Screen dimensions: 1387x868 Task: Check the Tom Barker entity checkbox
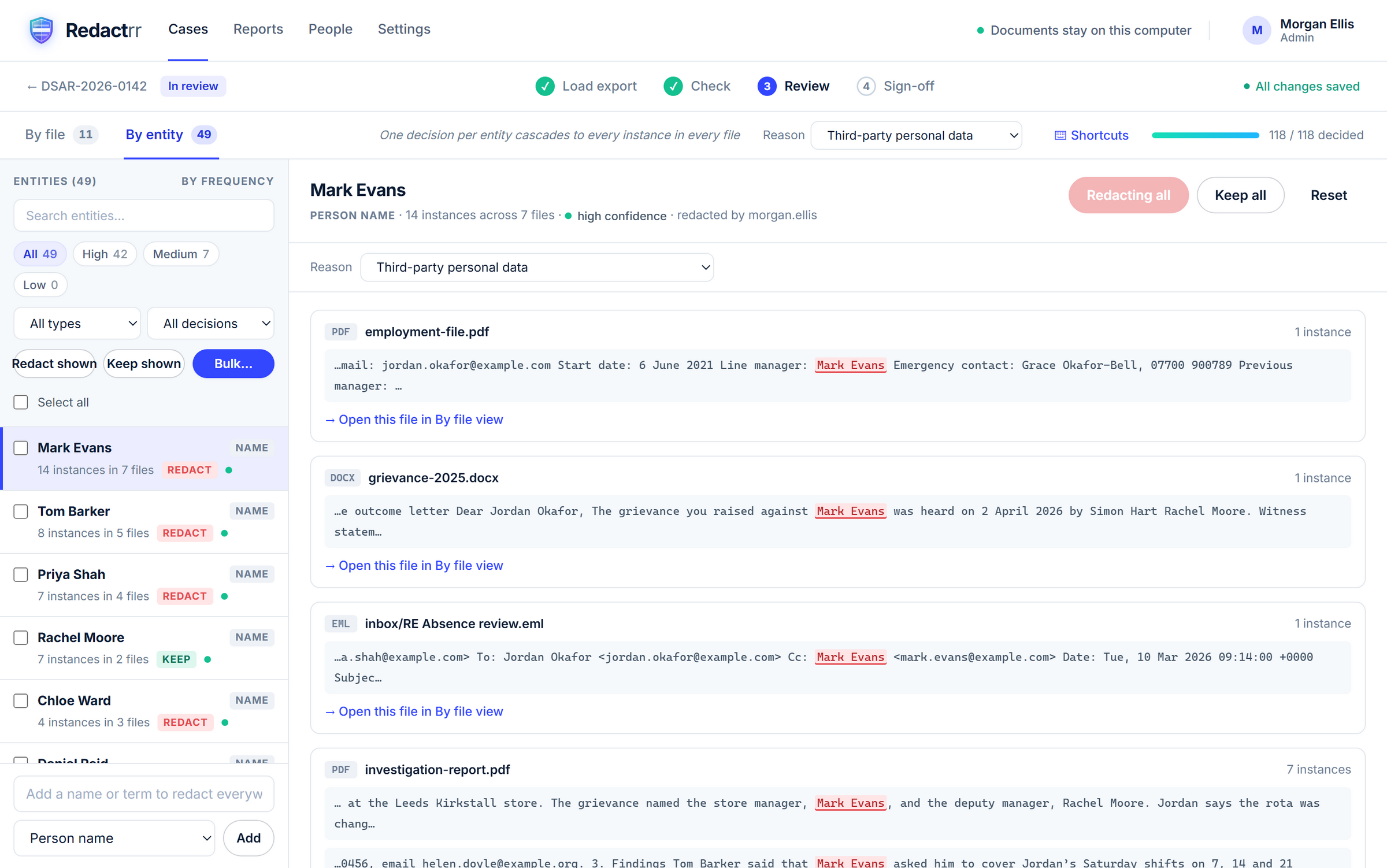[21, 511]
